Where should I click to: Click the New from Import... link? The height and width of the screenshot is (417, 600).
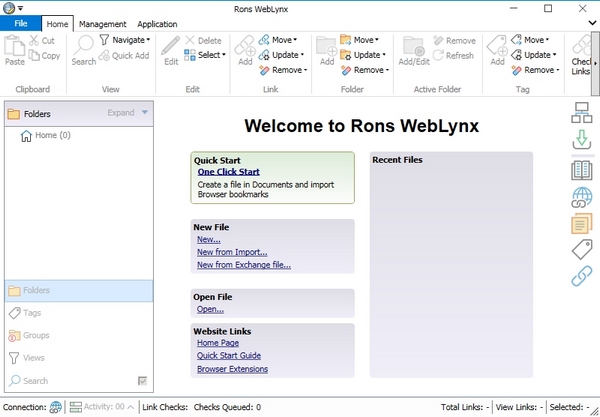click(x=232, y=252)
